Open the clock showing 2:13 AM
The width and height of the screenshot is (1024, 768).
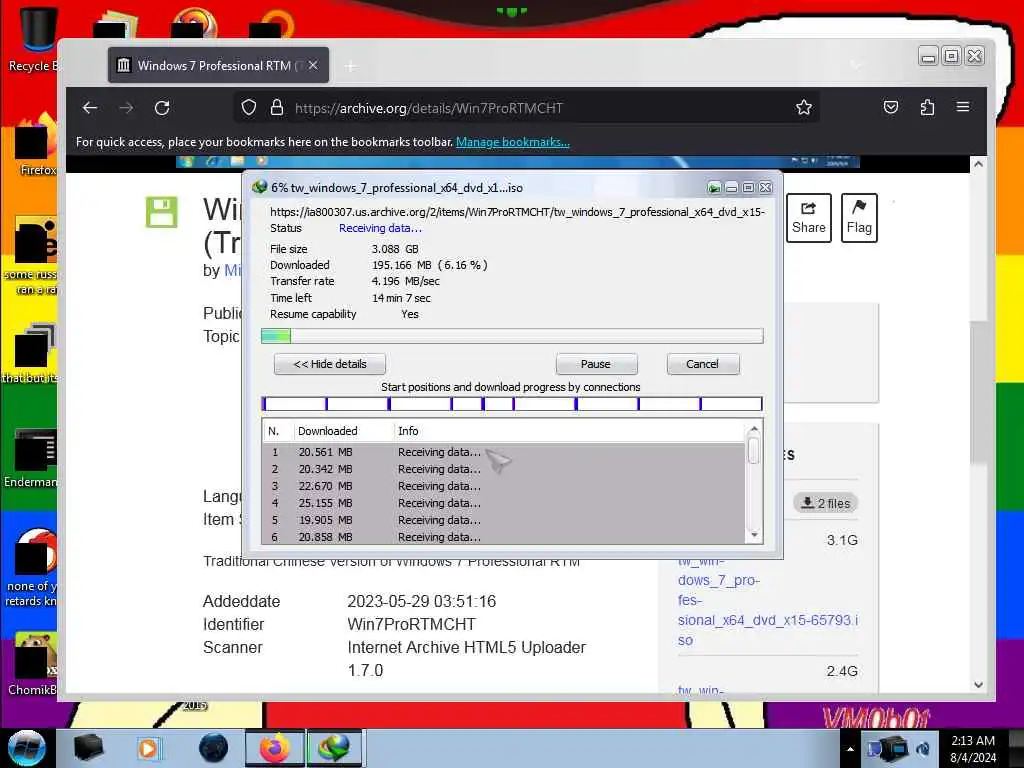(973, 748)
